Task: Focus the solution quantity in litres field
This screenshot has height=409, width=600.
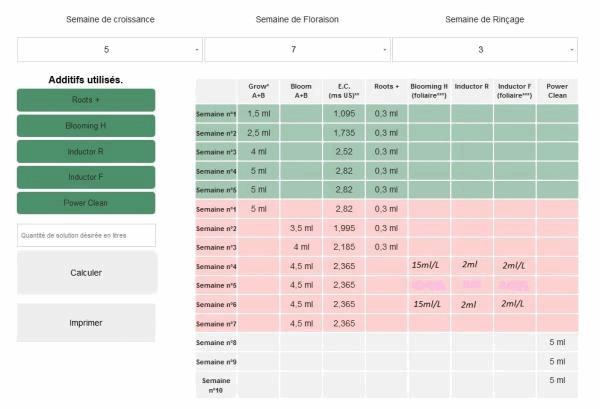Action: 86,235
